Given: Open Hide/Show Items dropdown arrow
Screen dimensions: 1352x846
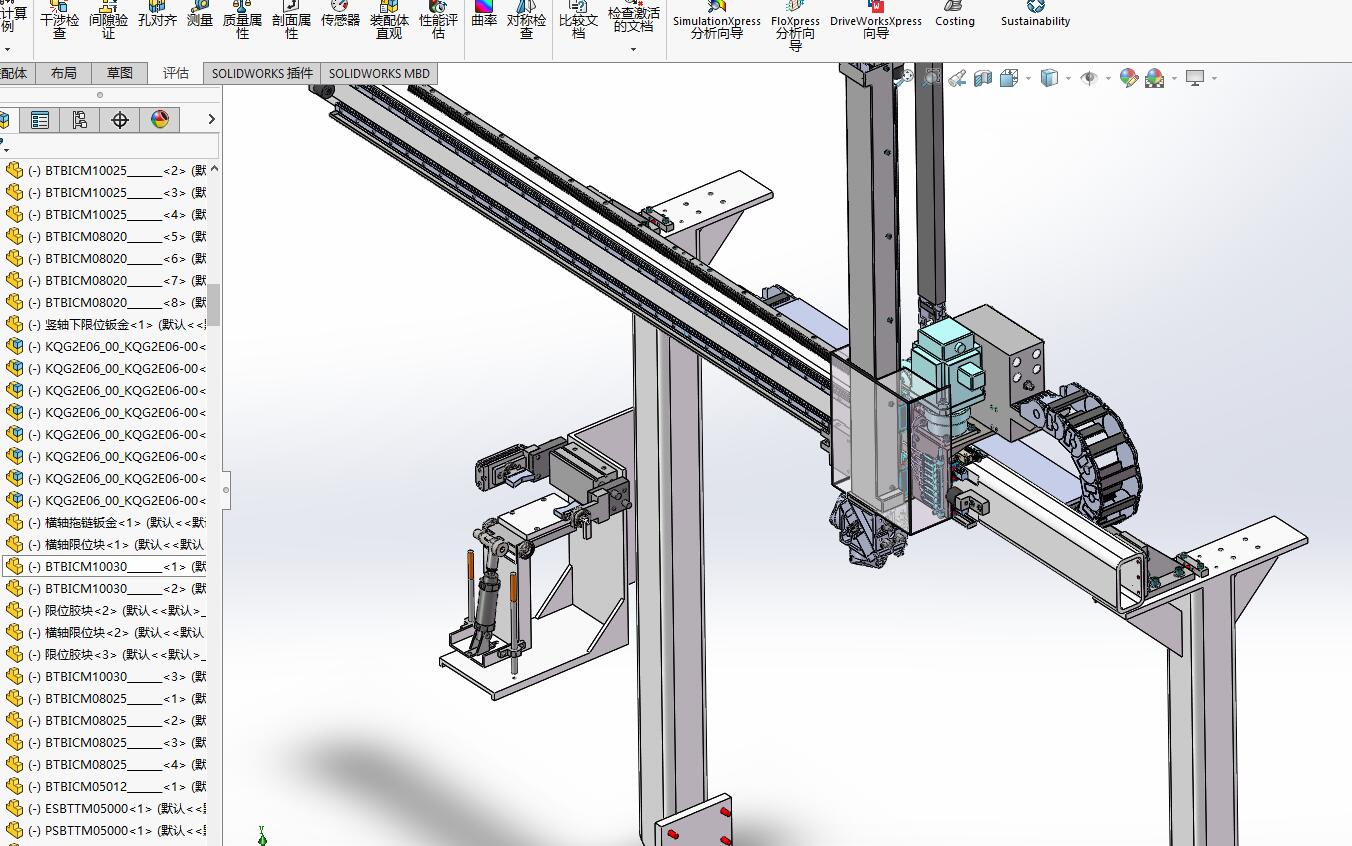Looking at the screenshot, I should pos(1108,78).
